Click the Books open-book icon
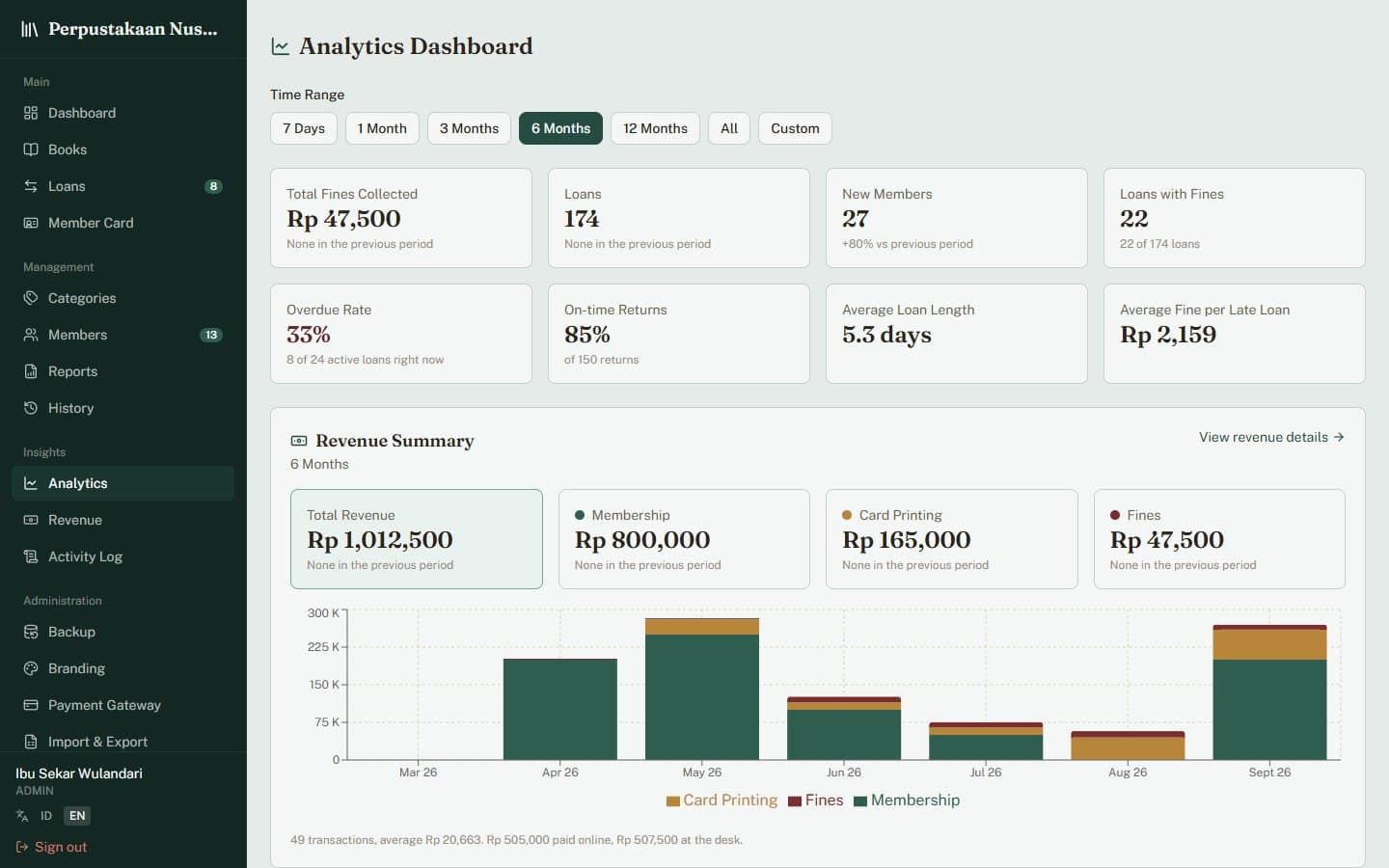 (x=31, y=149)
